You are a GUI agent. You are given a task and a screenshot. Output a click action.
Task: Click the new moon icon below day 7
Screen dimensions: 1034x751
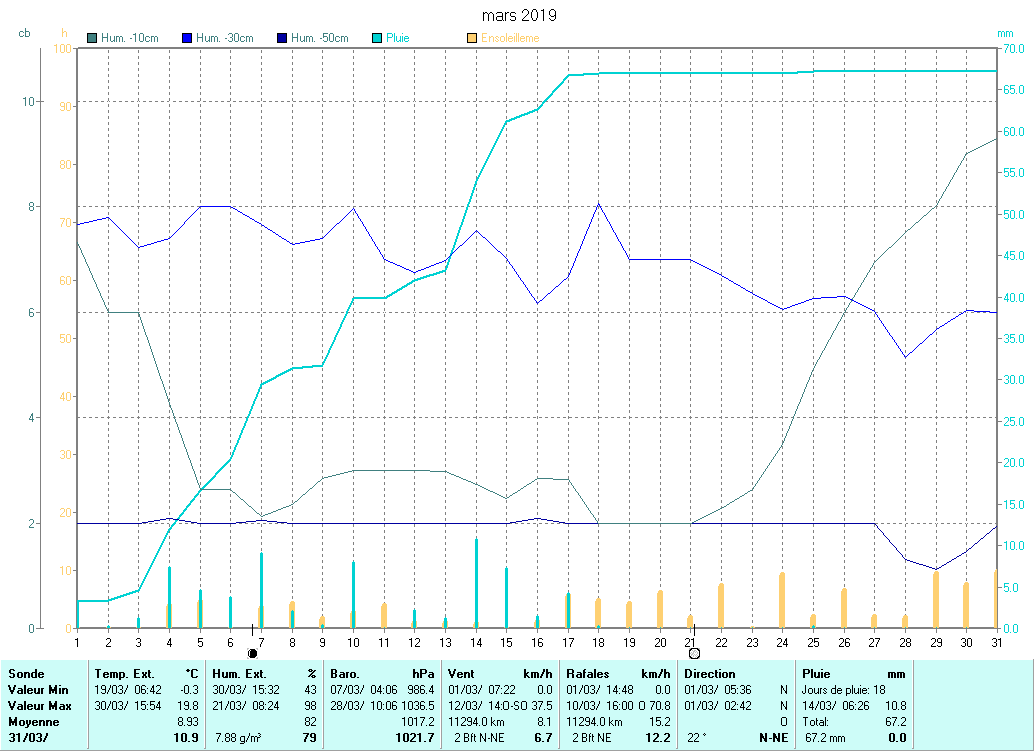tap(252, 653)
